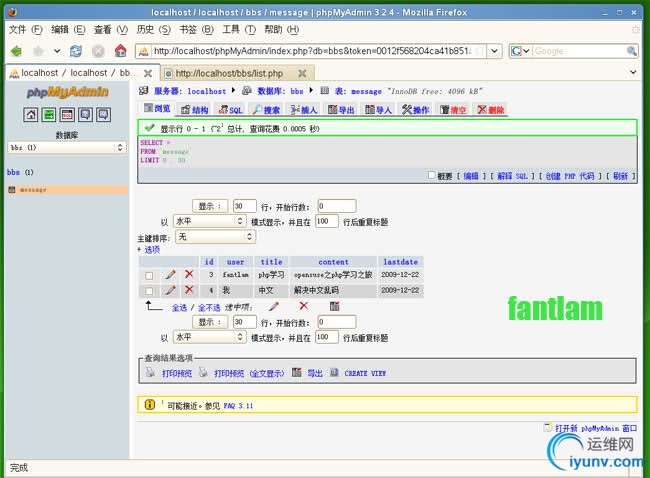Close the list.php browser tab
Screen dimensions: 650x478
pyautogui.click(x=302, y=73)
